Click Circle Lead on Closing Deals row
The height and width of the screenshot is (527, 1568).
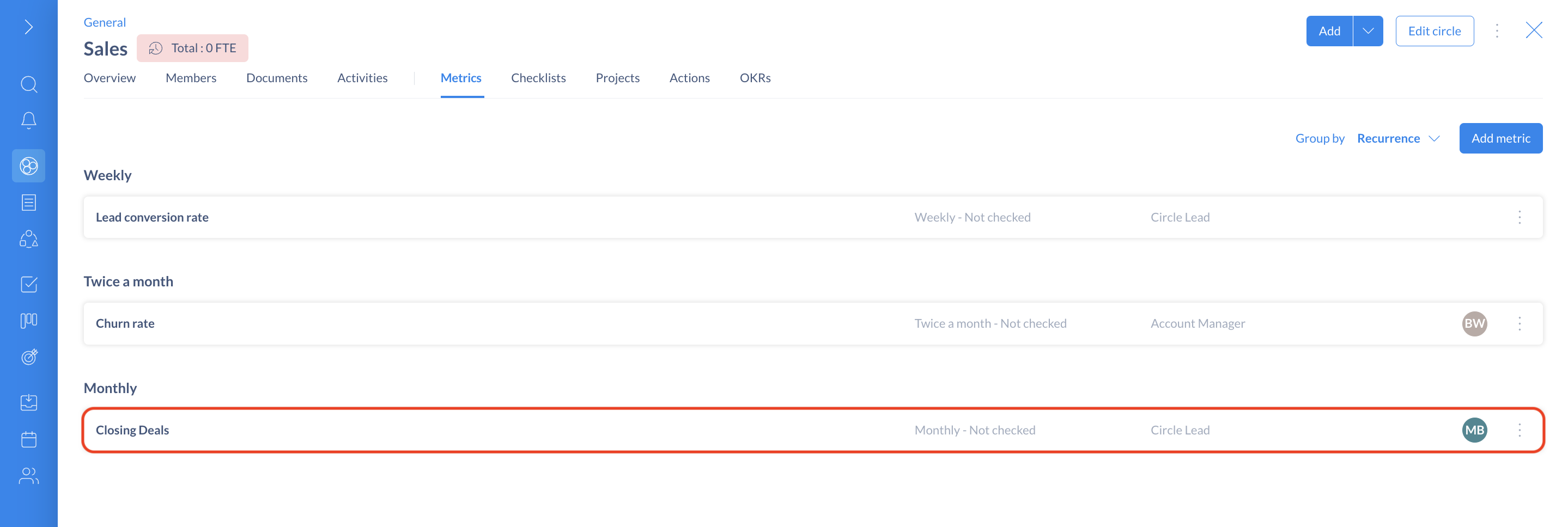pyautogui.click(x=1180, y=430)
